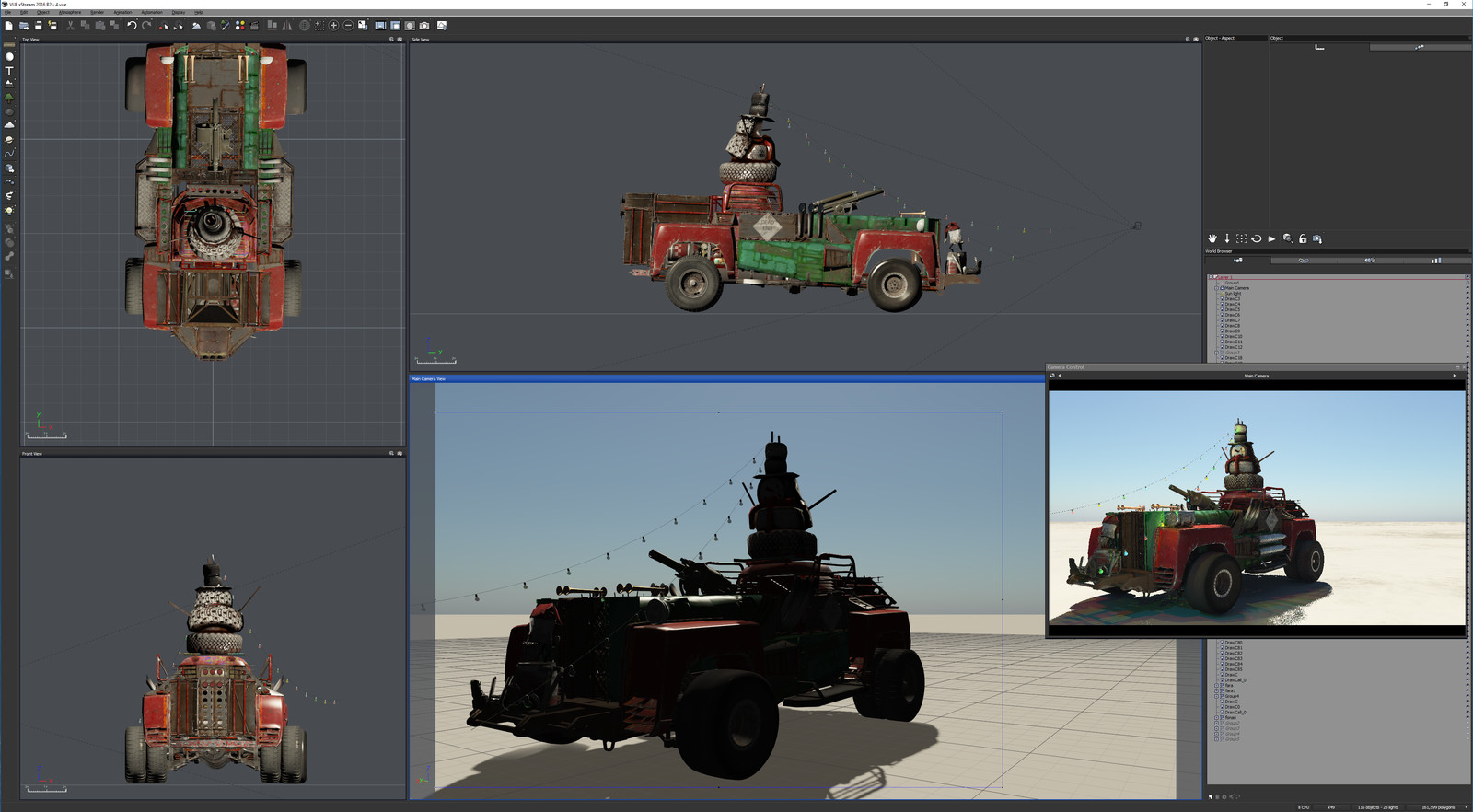
Task: Select Sun light in World Browser
Action: (x=1233, y=294)
